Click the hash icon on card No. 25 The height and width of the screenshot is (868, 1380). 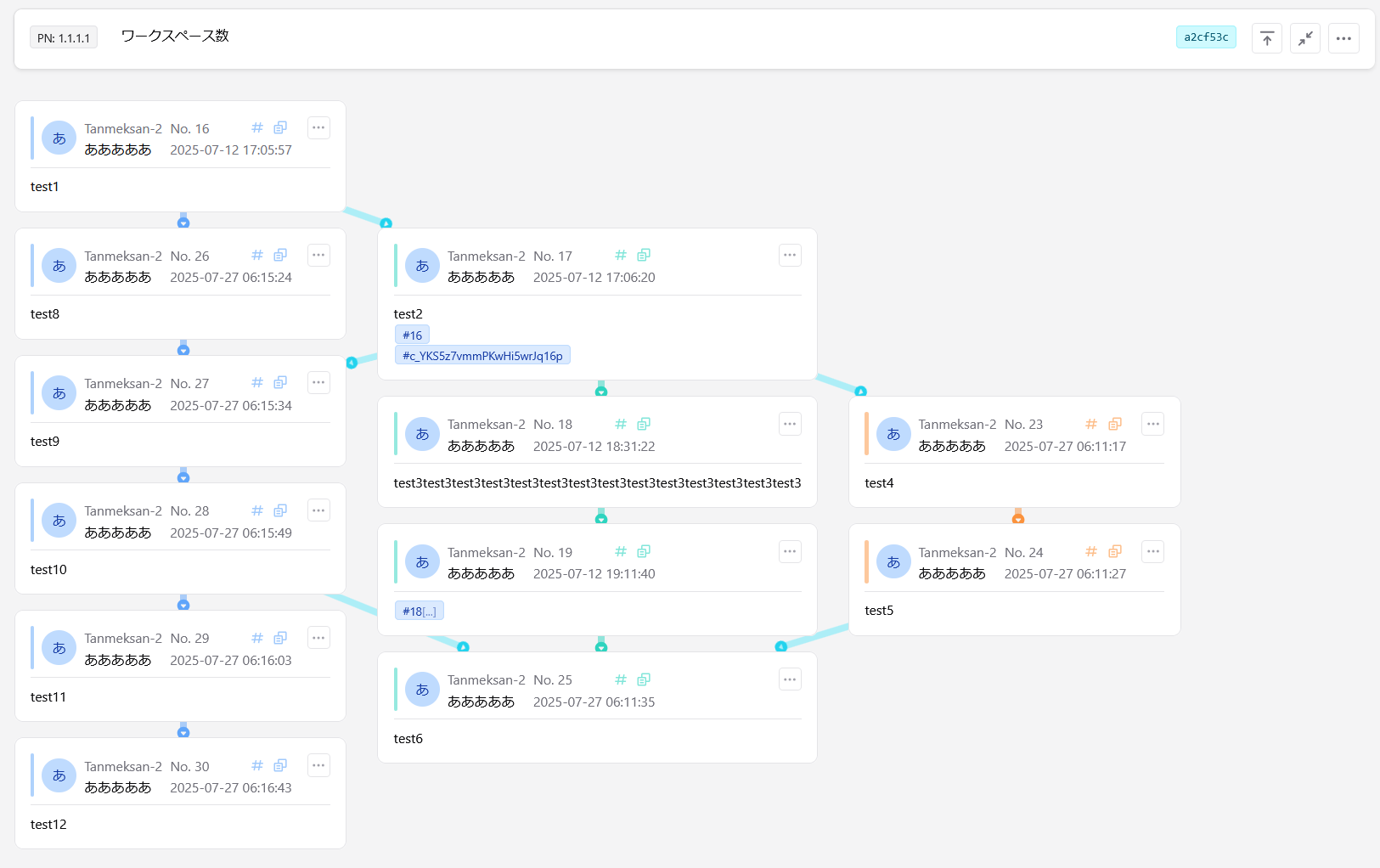click(621, 679)
